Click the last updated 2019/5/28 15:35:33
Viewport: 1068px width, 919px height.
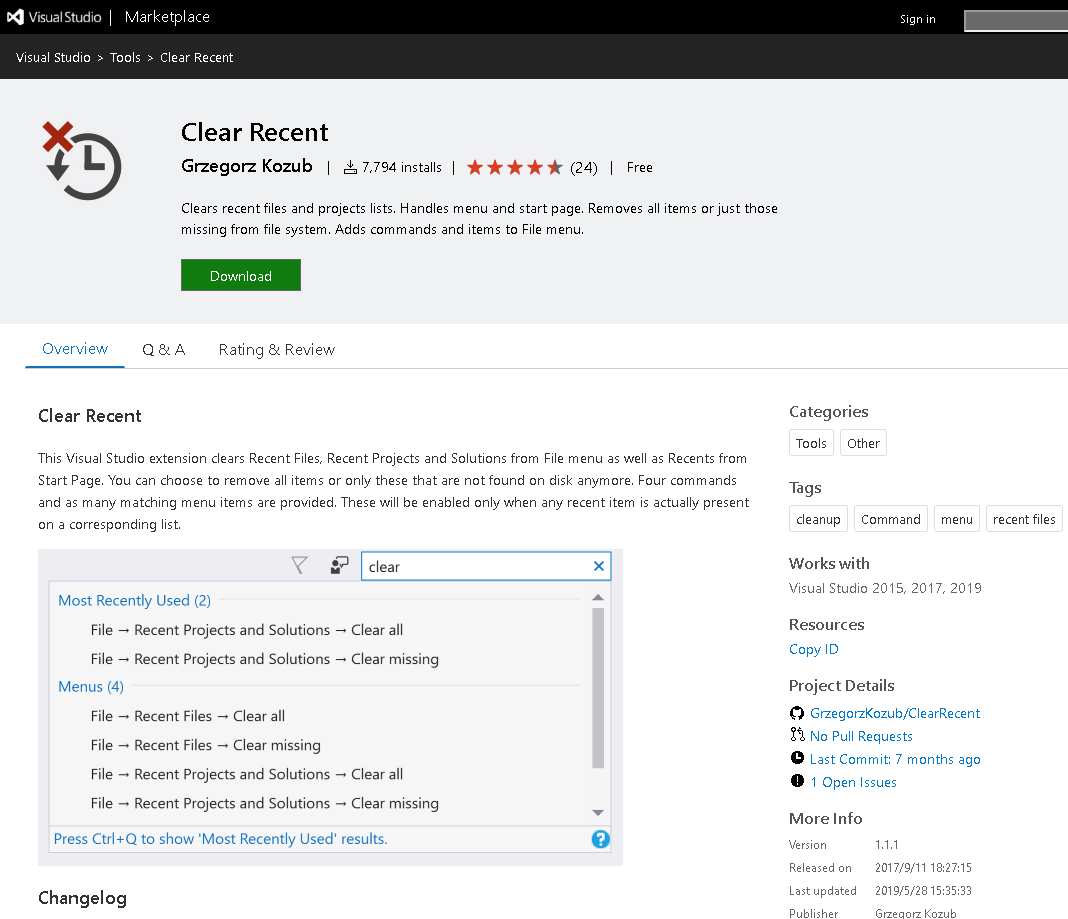pyautogui.click(x=923, y=891)
